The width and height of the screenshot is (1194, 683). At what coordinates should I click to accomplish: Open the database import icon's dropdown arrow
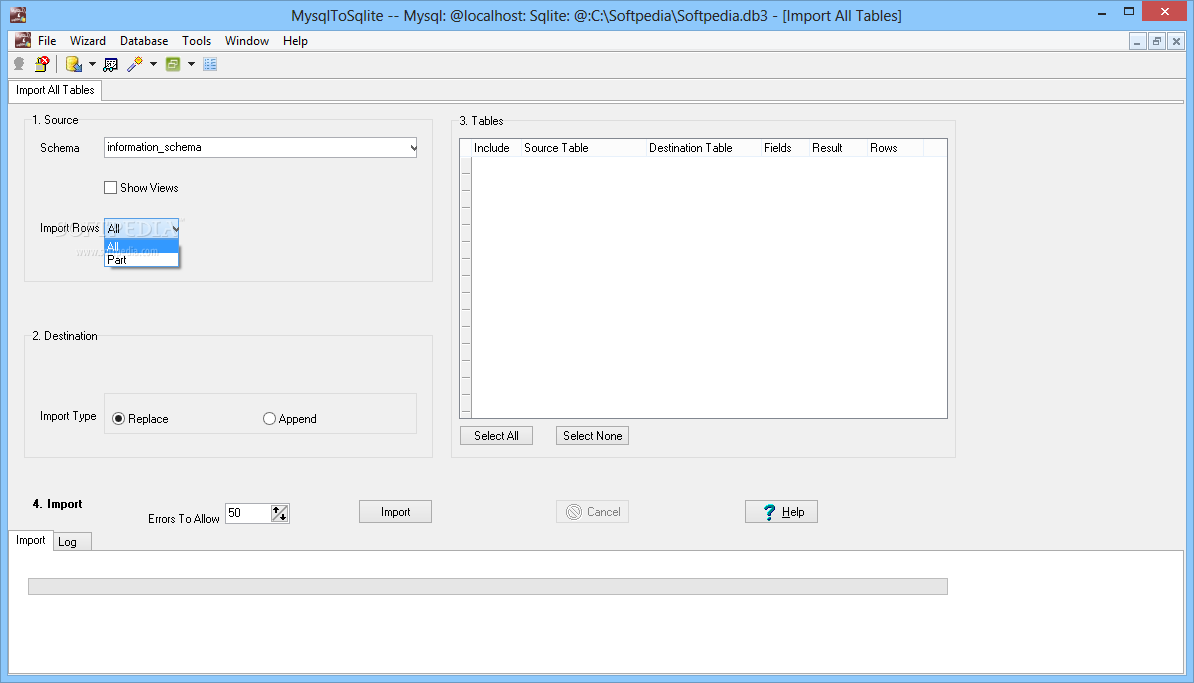[x=92, y=65]
